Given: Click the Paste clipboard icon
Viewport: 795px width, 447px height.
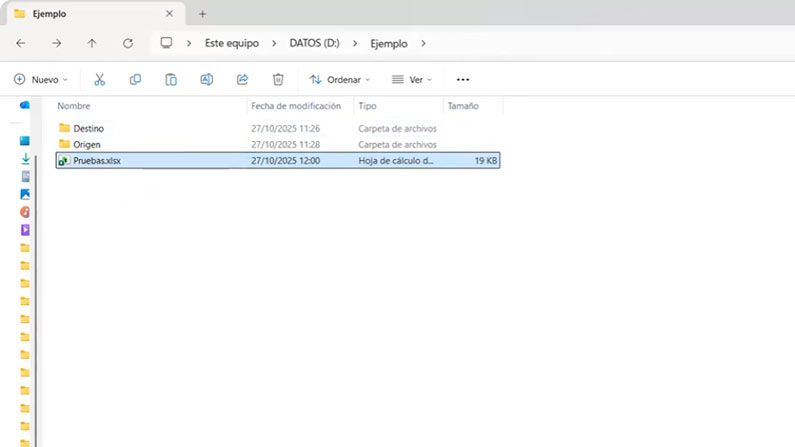Looking at the screenshot, I should [171, 80].
